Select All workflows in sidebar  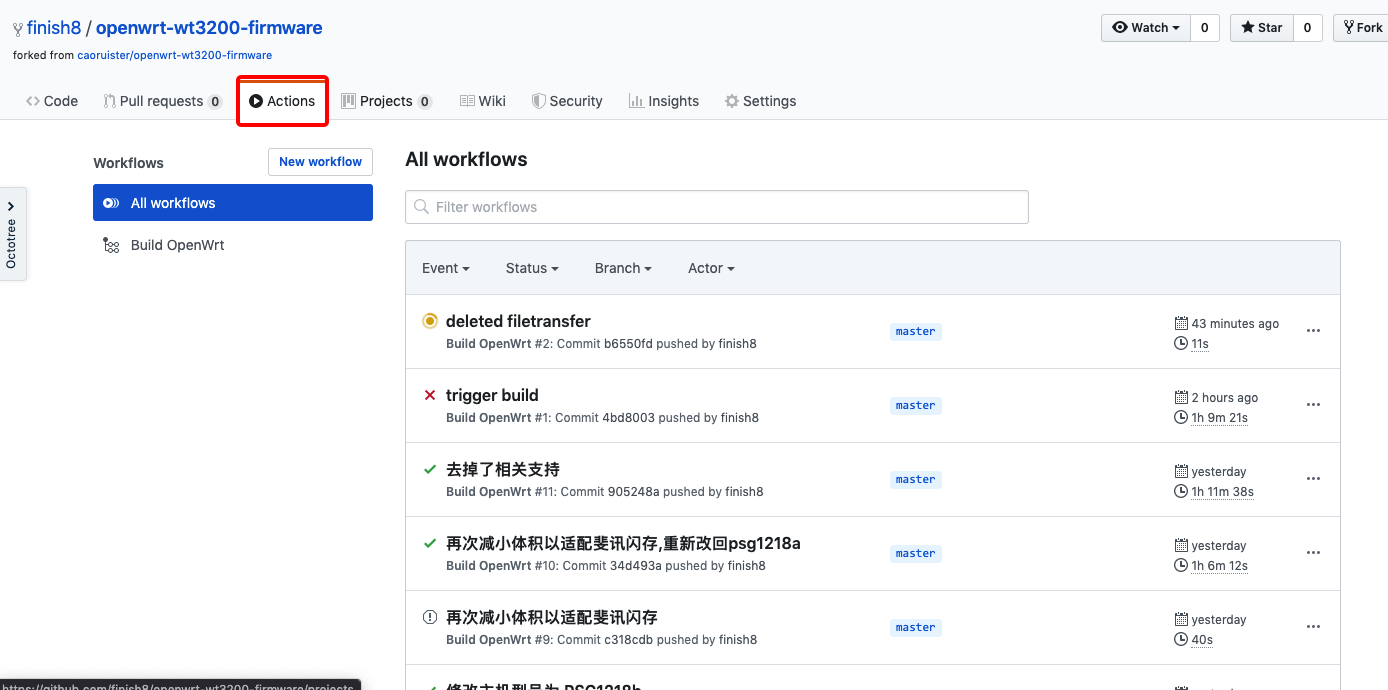(233, 203)
